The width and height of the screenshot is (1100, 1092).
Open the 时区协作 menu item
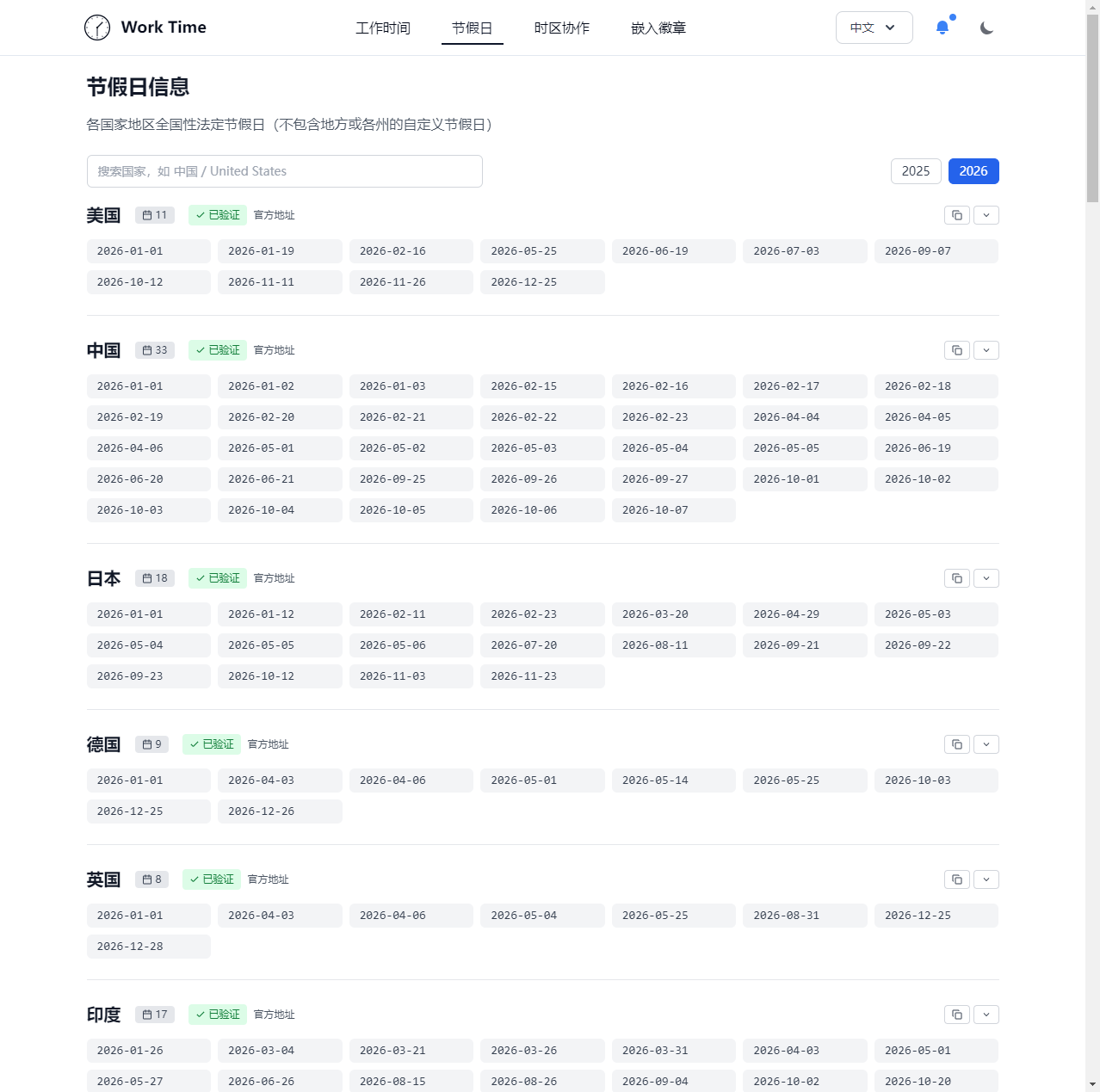point(562,28)
